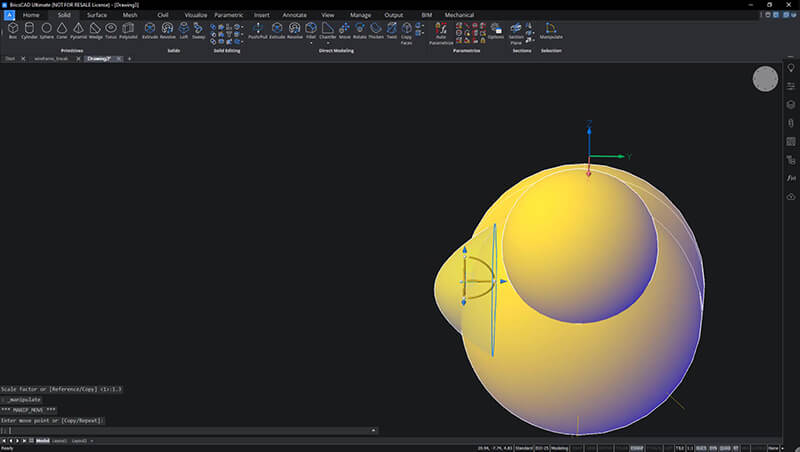Open the status bar options arrow
The image size is (800, 452).
783,448
